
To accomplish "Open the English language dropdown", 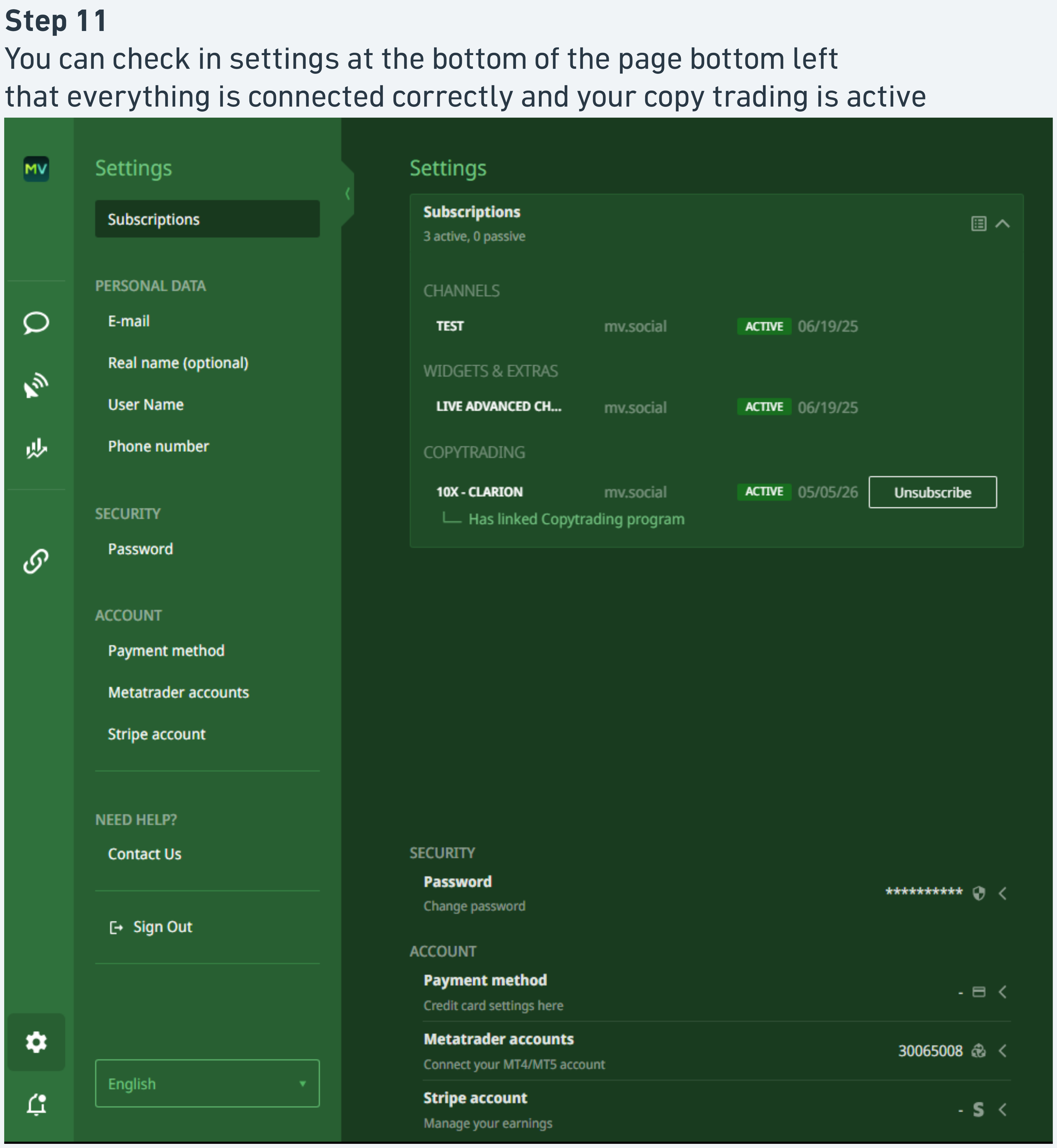I will (207, 1083).
